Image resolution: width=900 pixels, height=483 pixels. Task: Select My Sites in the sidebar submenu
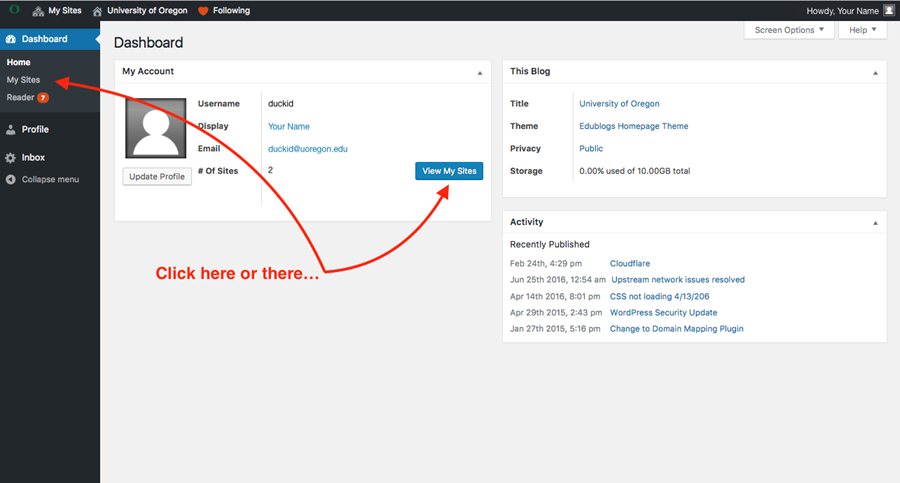[x=23, y=80]
